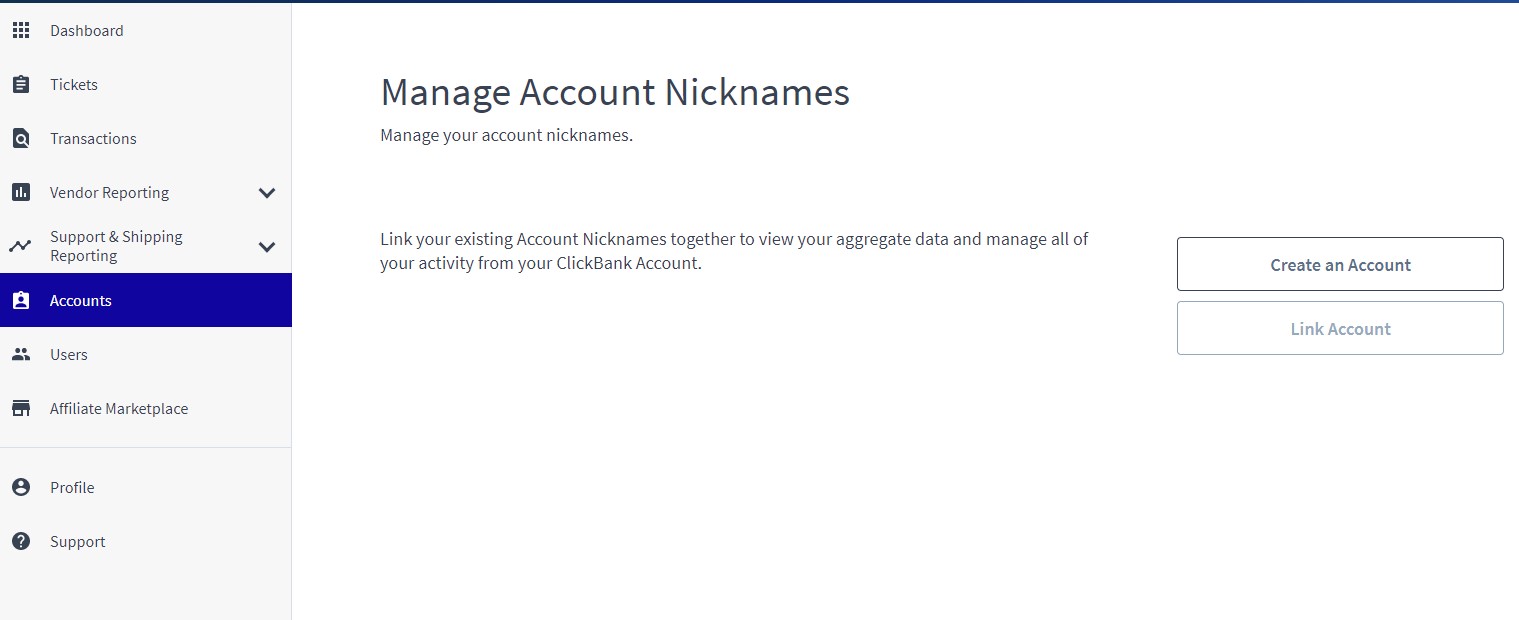Viewport: 1519px width, 620px height.
Task: Click the Vendor Reporting bar chart icon
Action: 20,192
